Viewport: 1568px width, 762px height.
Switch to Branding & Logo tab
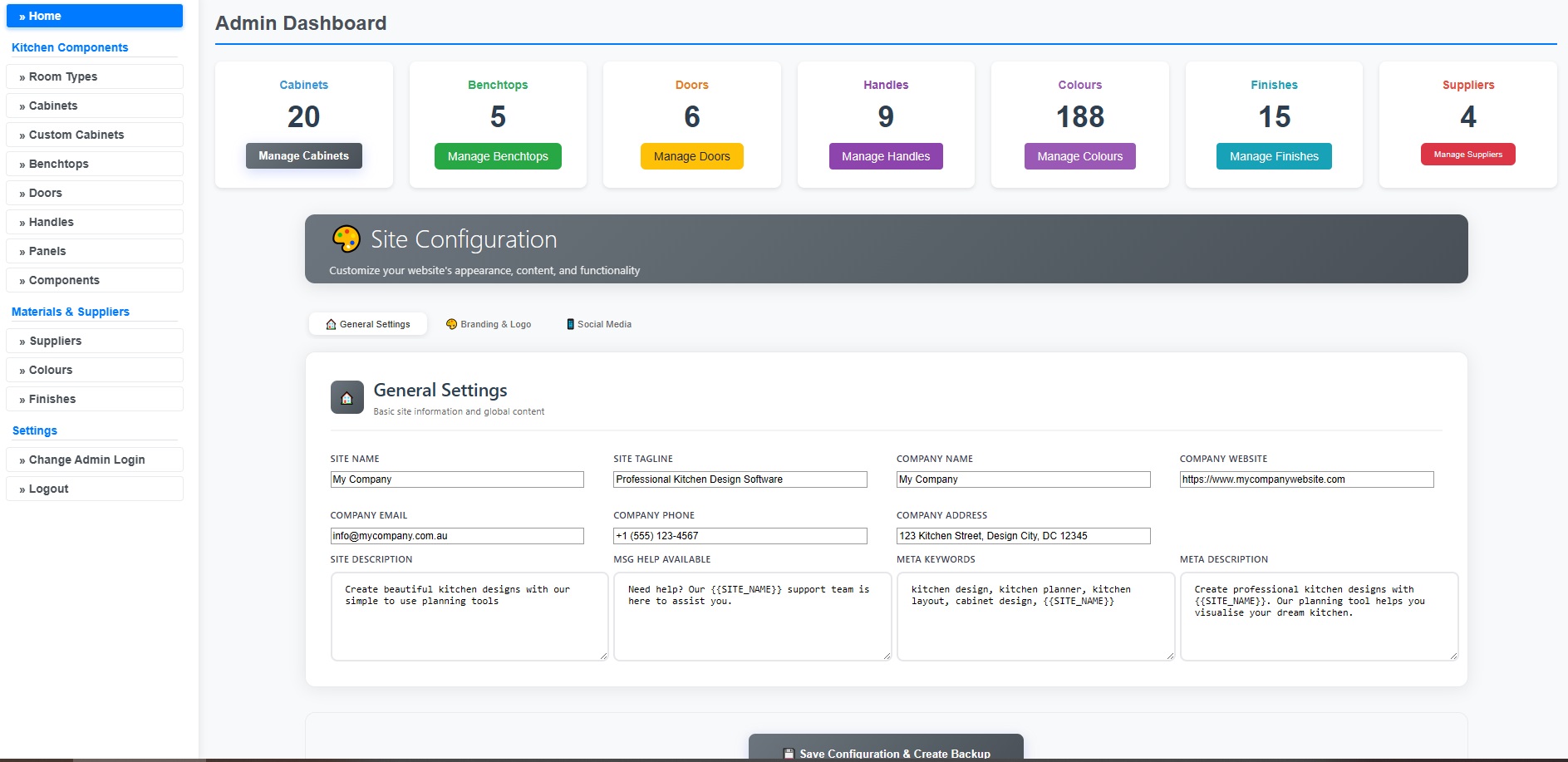(x=489, y=324)
